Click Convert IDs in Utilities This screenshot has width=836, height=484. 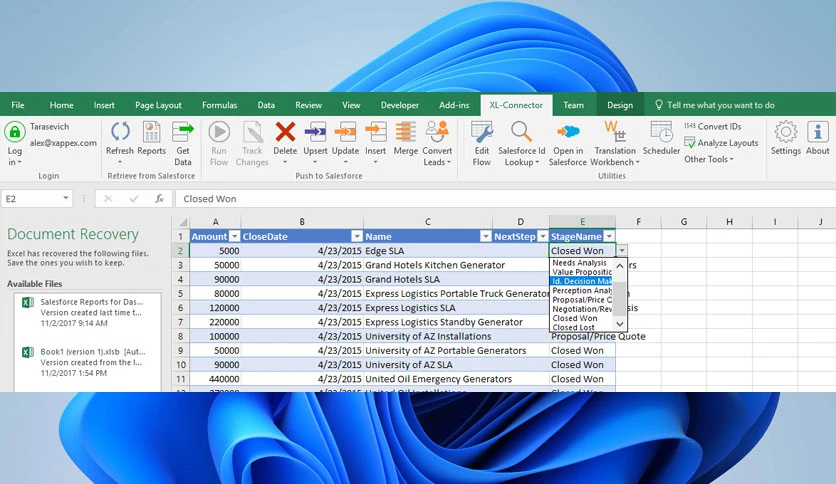pos(713,126)
